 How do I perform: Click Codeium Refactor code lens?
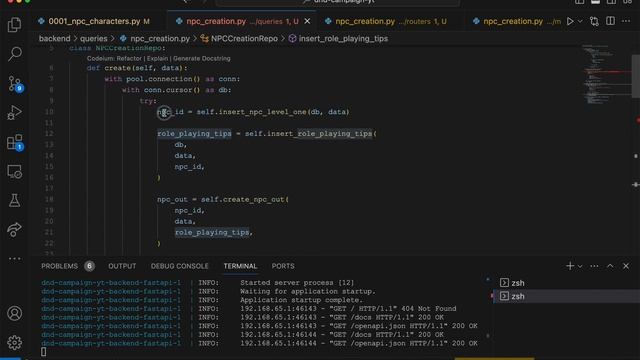click(114, 59)
